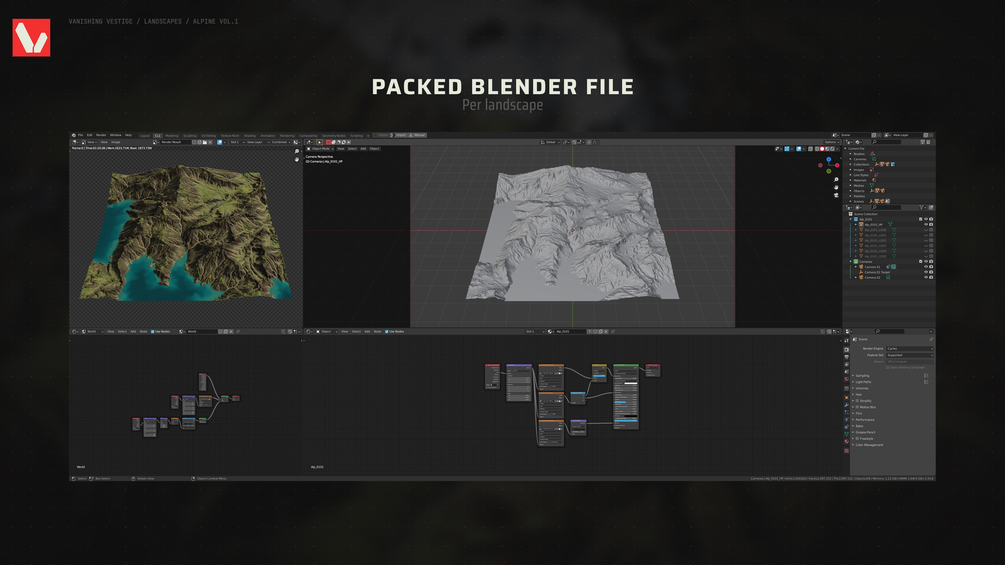The width and height of the screenshot is (1005, 565).
Task: Click the blue Z axis gizmo
Action: pyautogui.click(x=829, y=160)
